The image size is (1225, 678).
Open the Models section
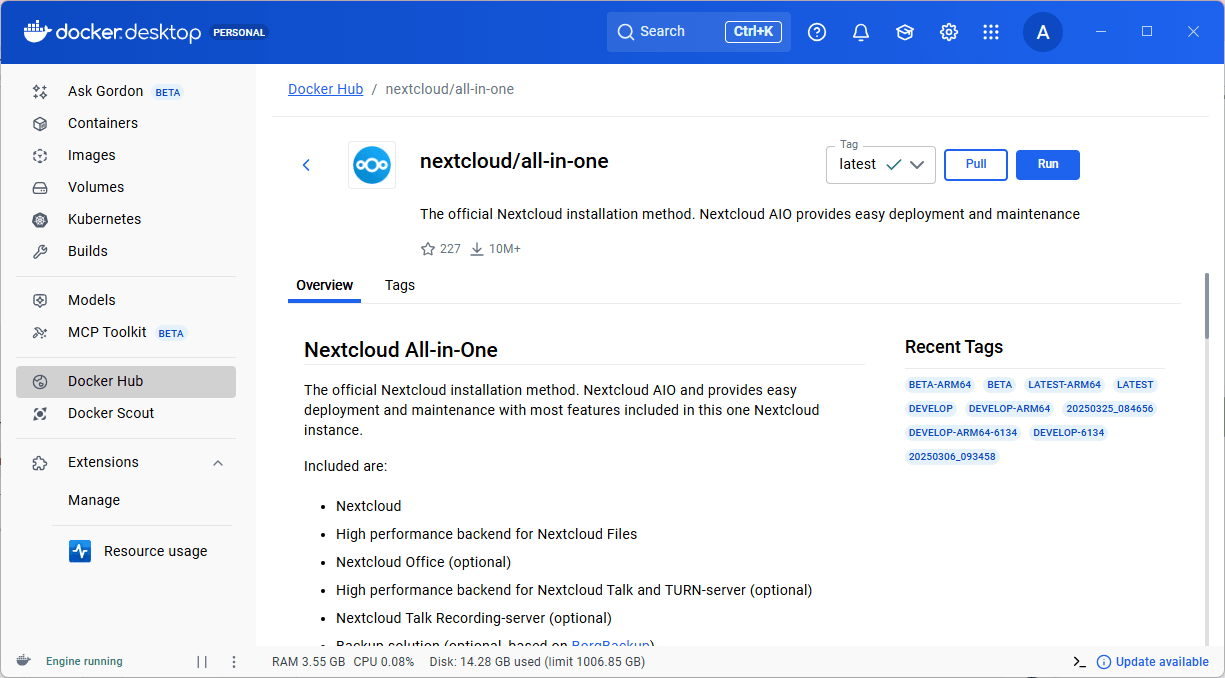coord(90,299)
